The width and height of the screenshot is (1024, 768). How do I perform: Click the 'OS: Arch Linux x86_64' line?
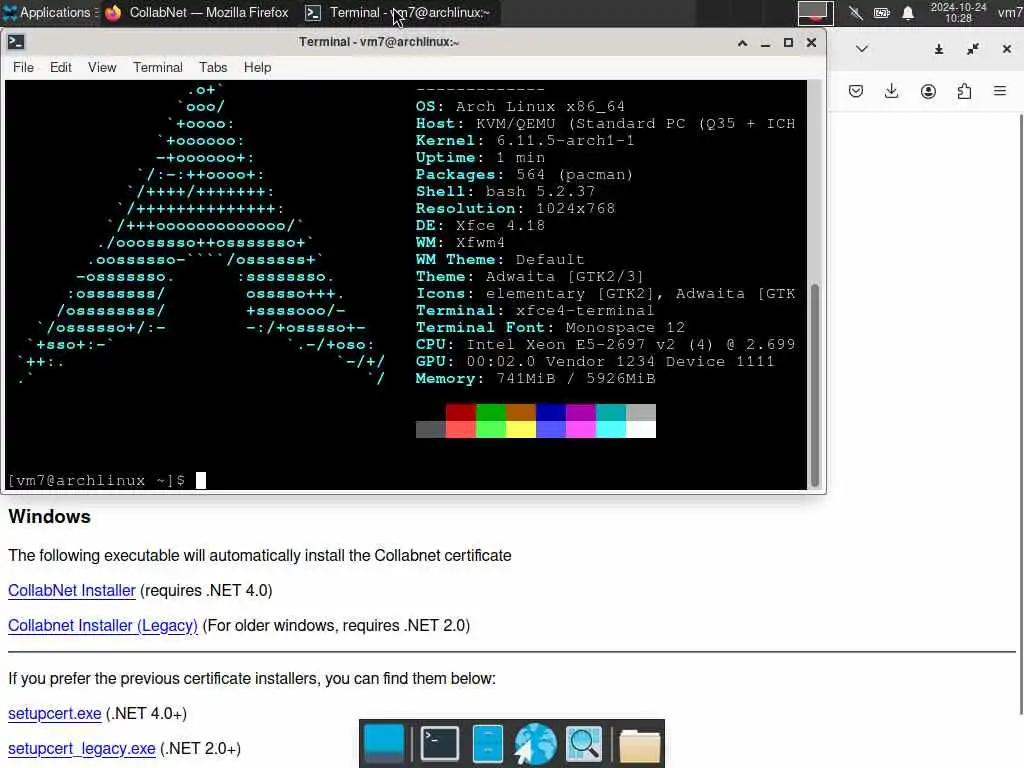[x=520, y=106]
